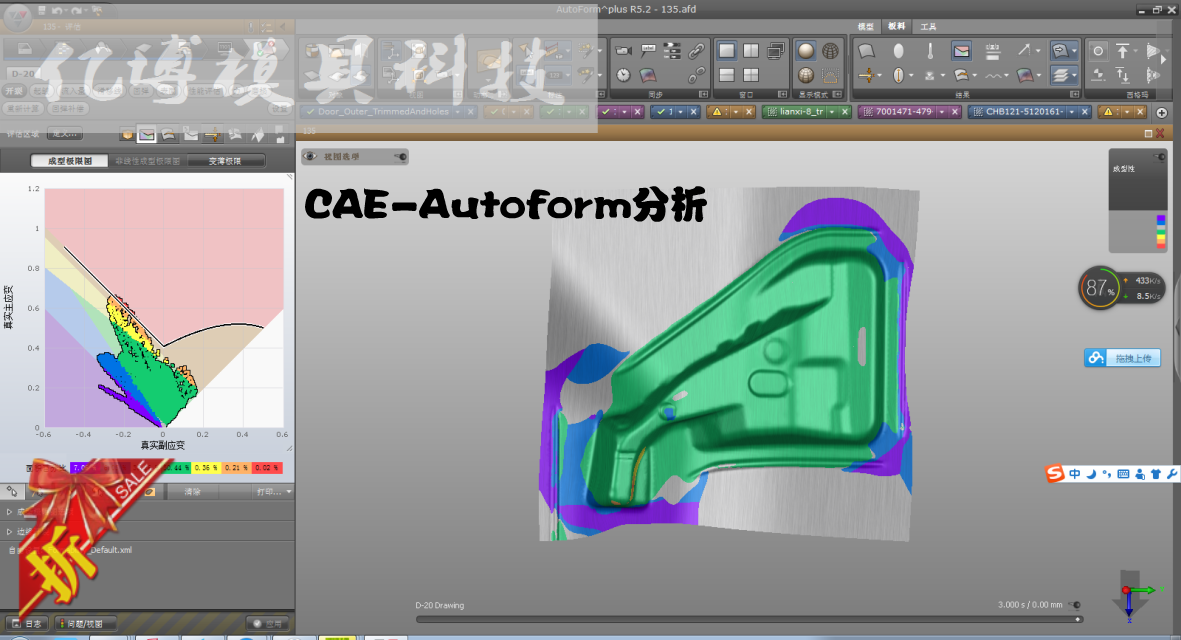Click the layers stack result icon
This screenshot has width=1181, height=640.
point(1060,75)
